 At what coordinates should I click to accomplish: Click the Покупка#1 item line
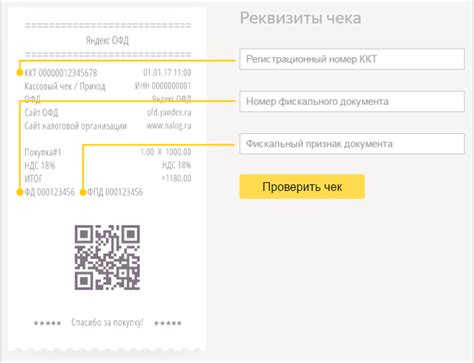(43, 152)
